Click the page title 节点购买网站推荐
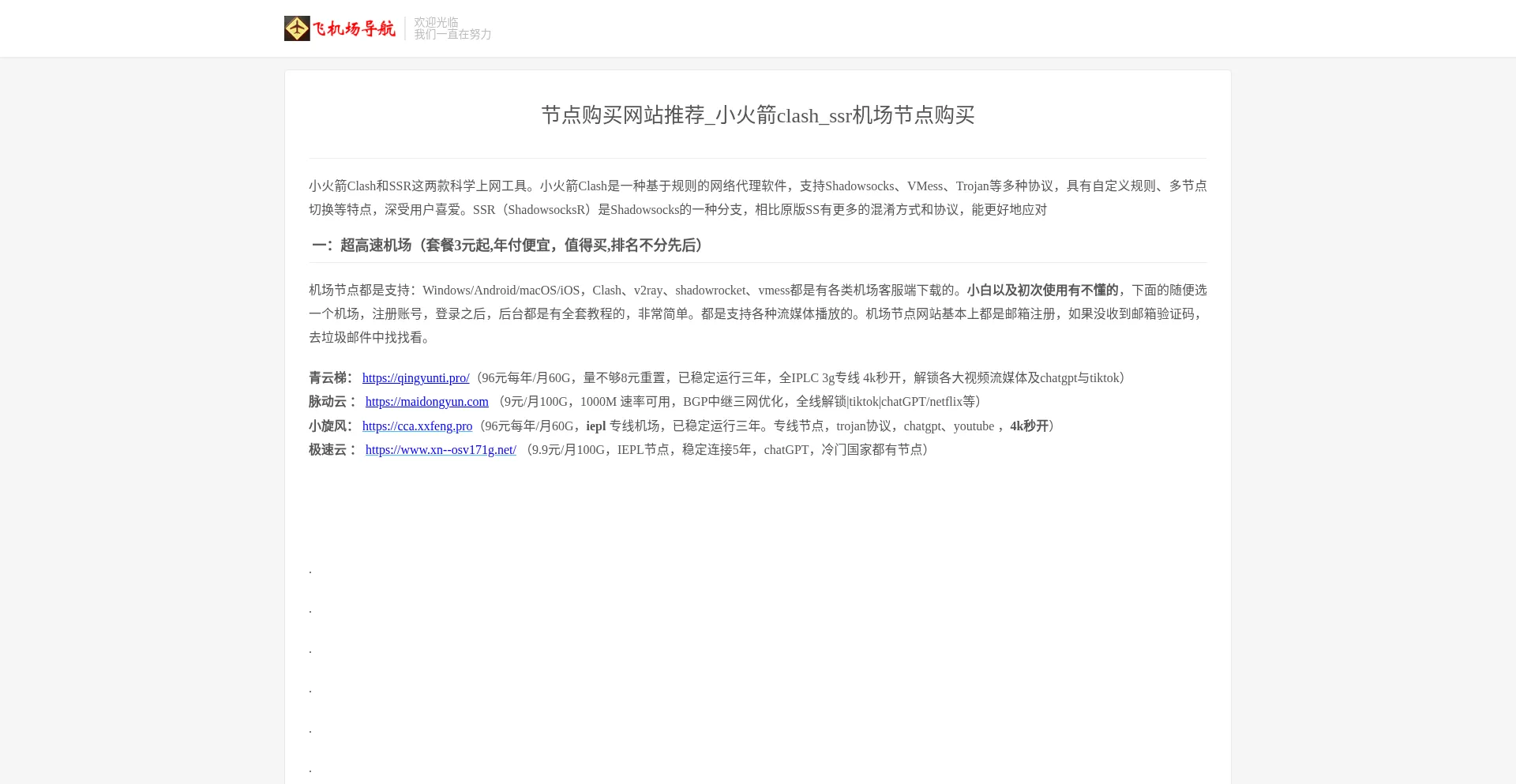This screenshot has height=784, width=1516. [758, 115]
